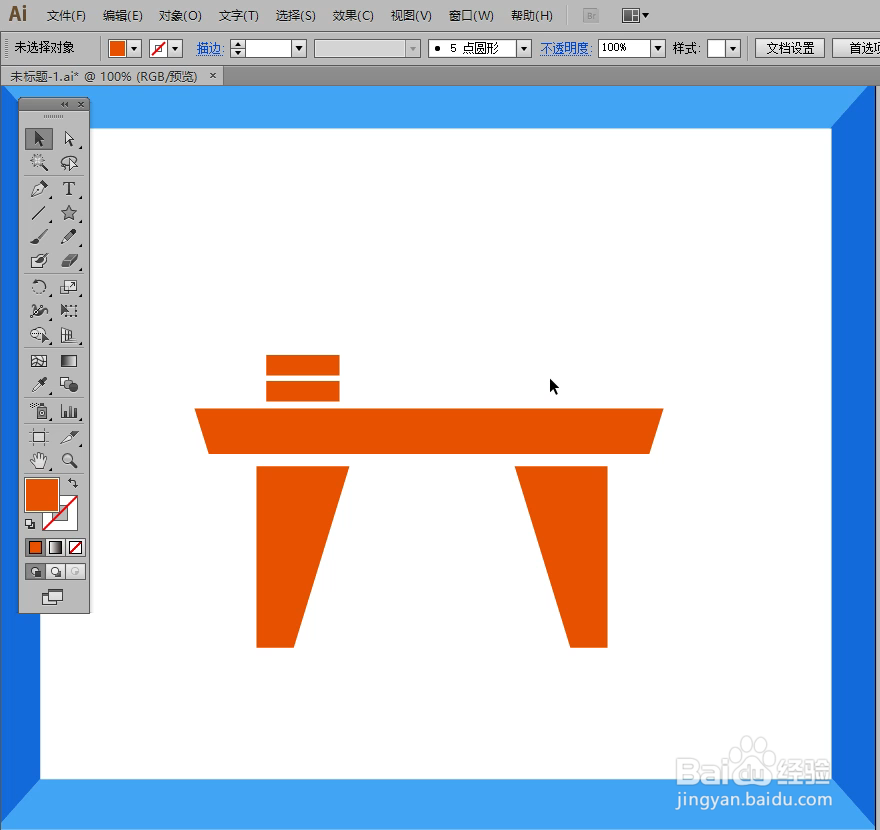Image resolution: width=880 pixels, height=830 pixels.
Task: Select the Type tool
Action: pyautogui.click(x=69, y=189)
